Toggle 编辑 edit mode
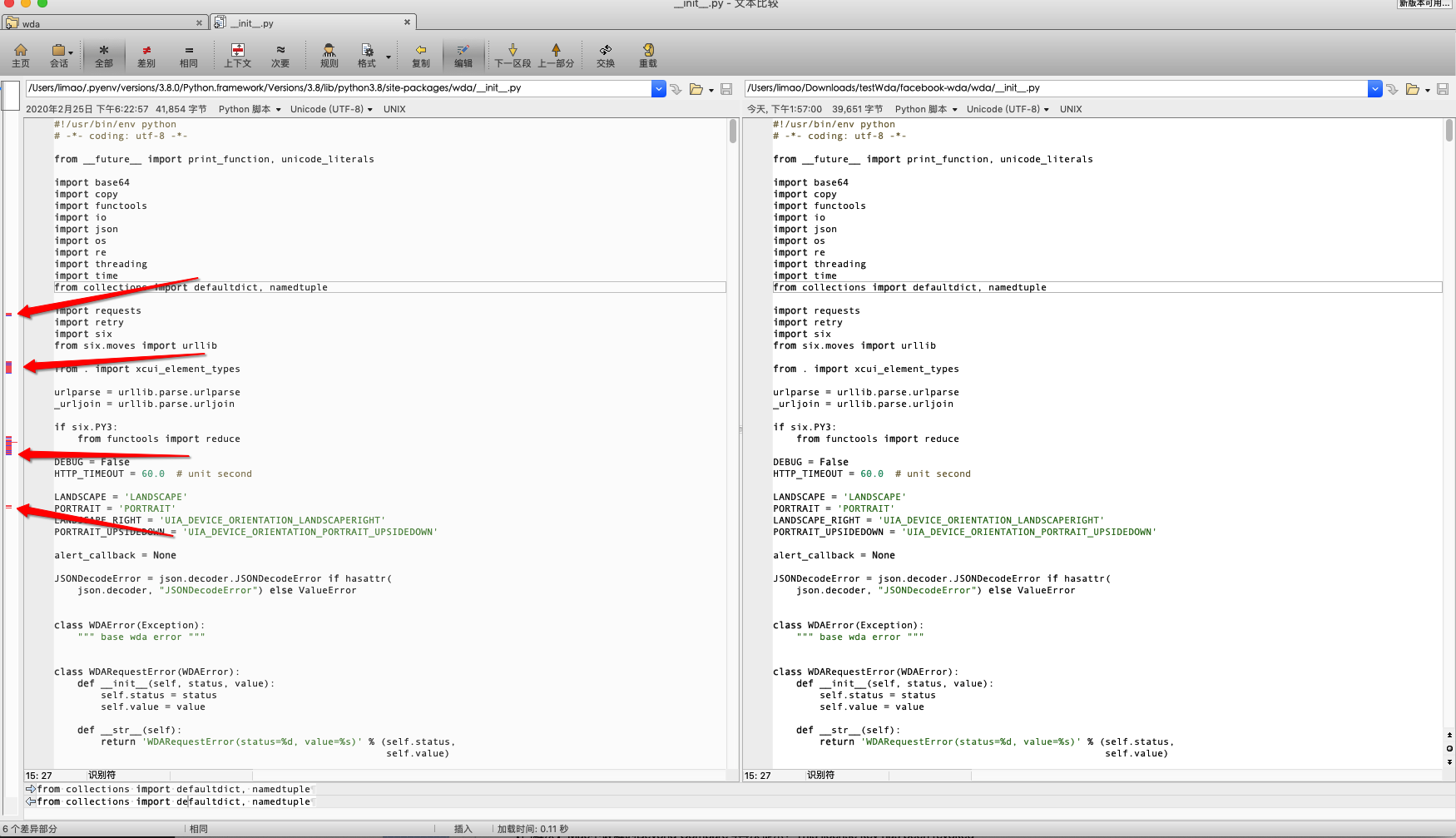The height and width of the screenshot is (838, 1456). click(463, 56)
